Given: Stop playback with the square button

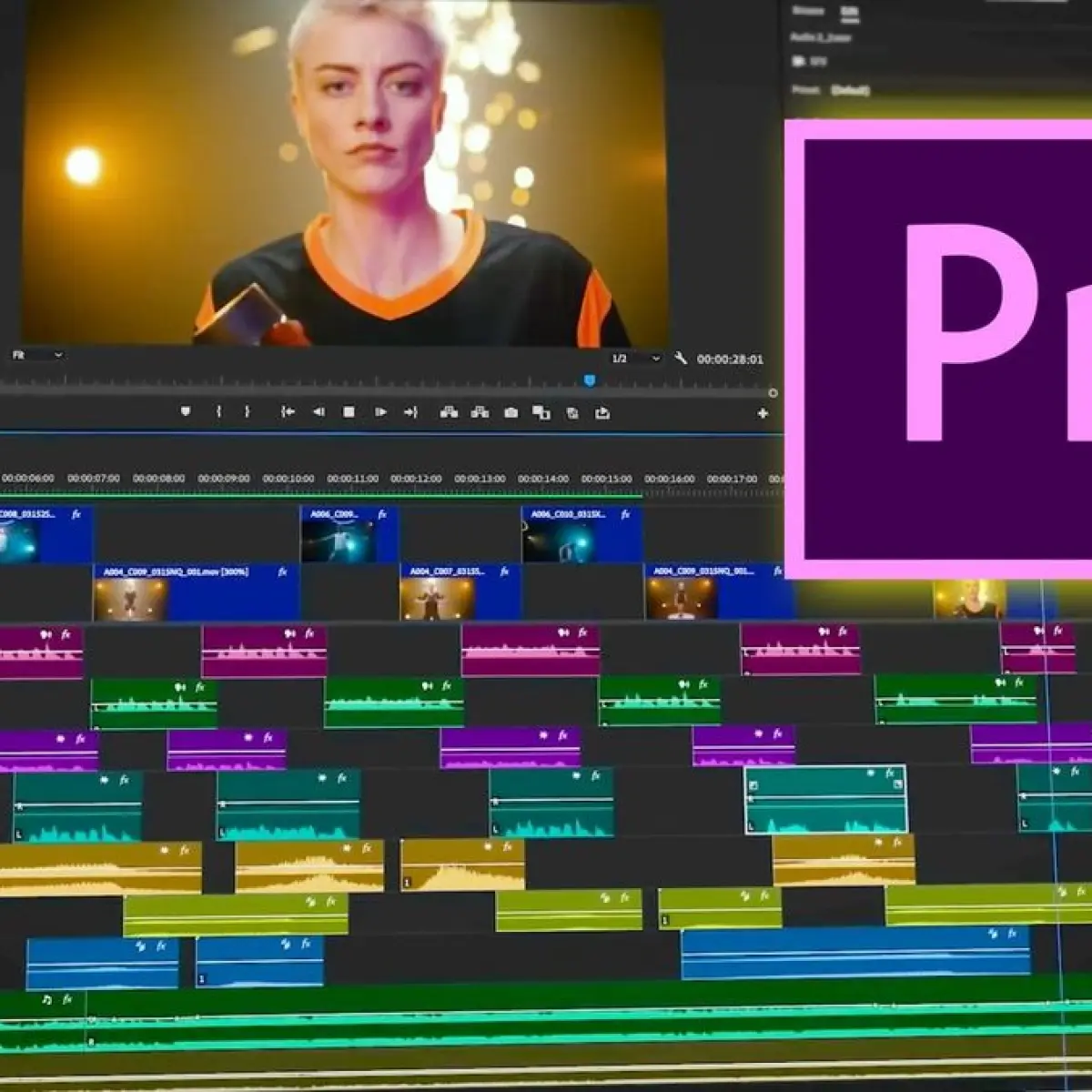Looking at the screenshot, I should pos(349,412).
